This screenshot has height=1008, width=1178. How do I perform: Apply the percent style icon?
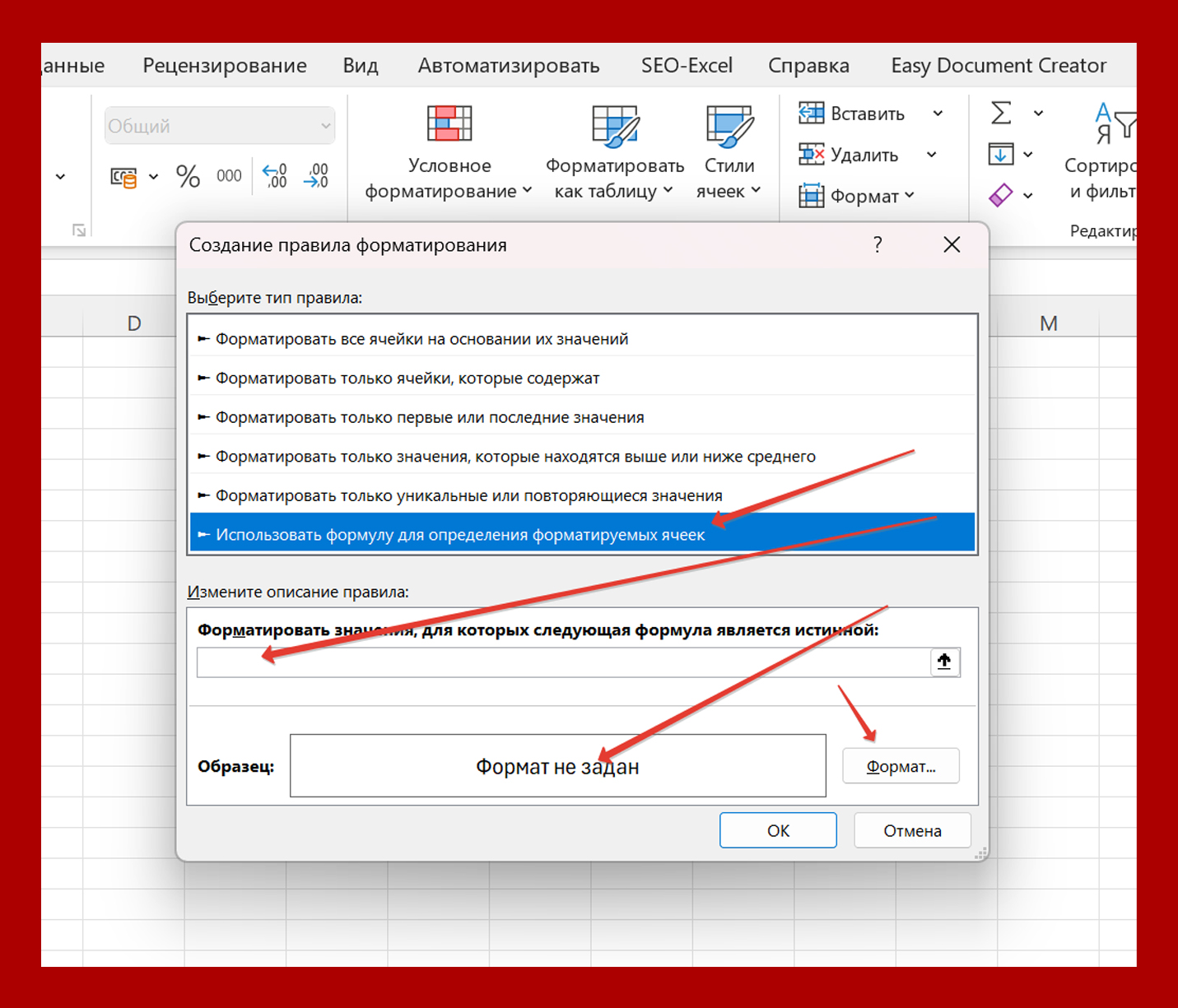coord(188,176)
